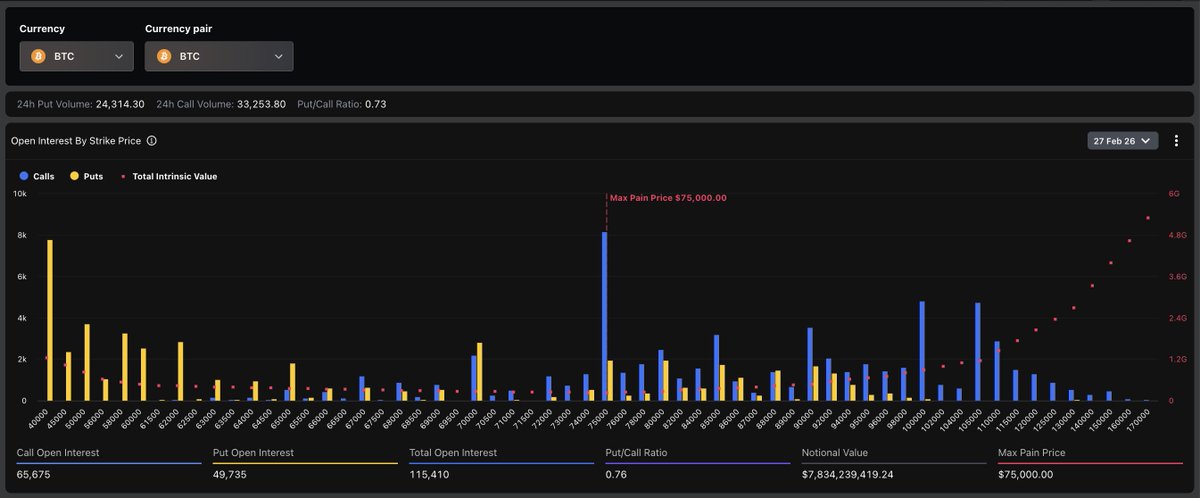Click the Bitcoin logo in Currency selector
Screen dimensions: 1200x498
pyautogui.click(x=39, y=56)
